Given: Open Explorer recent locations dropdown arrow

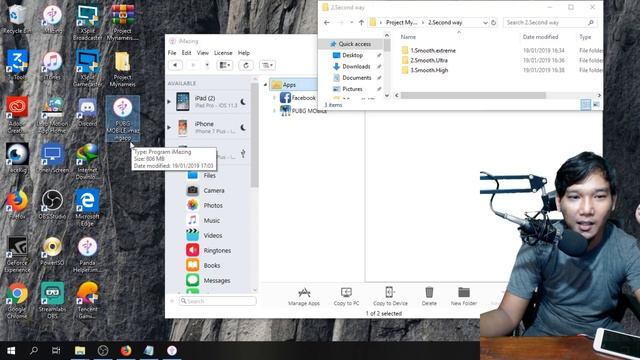Looking at the screenshot, I should pos(352,23).
